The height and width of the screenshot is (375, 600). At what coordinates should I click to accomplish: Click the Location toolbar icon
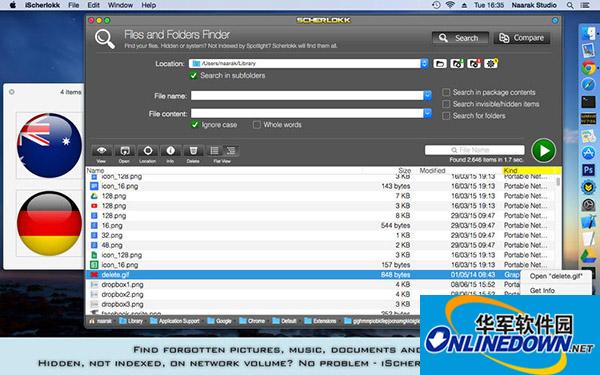[148, 150]
